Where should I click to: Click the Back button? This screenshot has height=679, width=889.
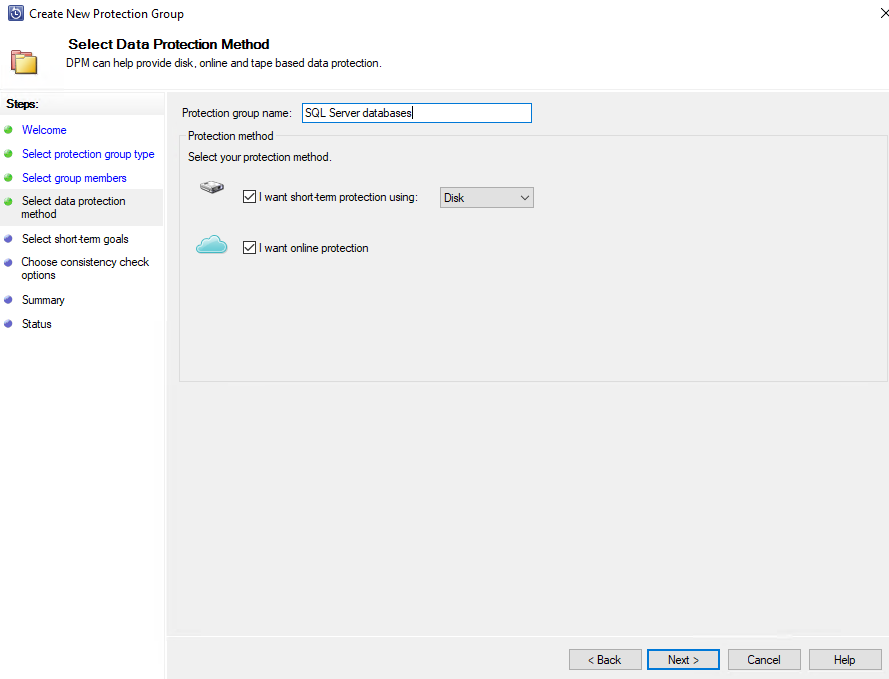605,660
